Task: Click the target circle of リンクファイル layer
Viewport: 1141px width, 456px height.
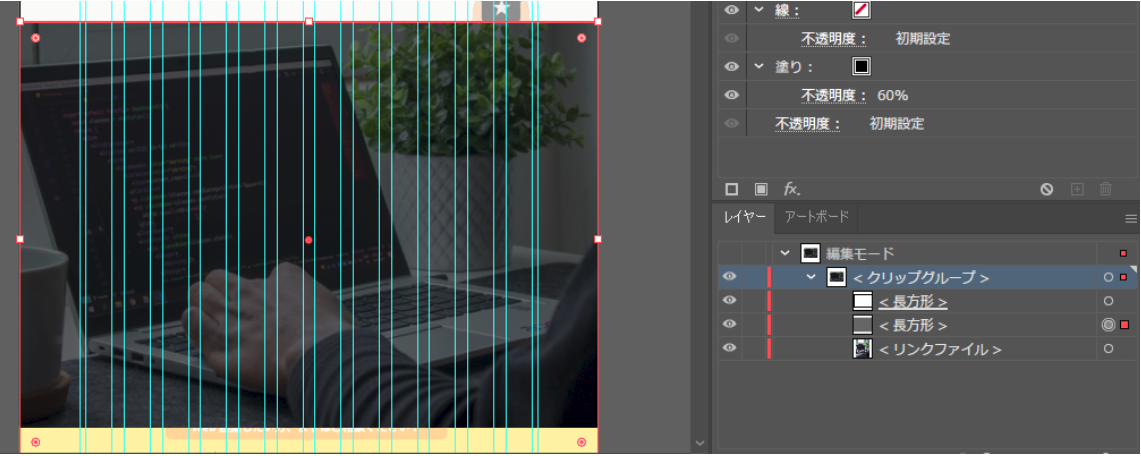Action: [x=1108, y=349]
